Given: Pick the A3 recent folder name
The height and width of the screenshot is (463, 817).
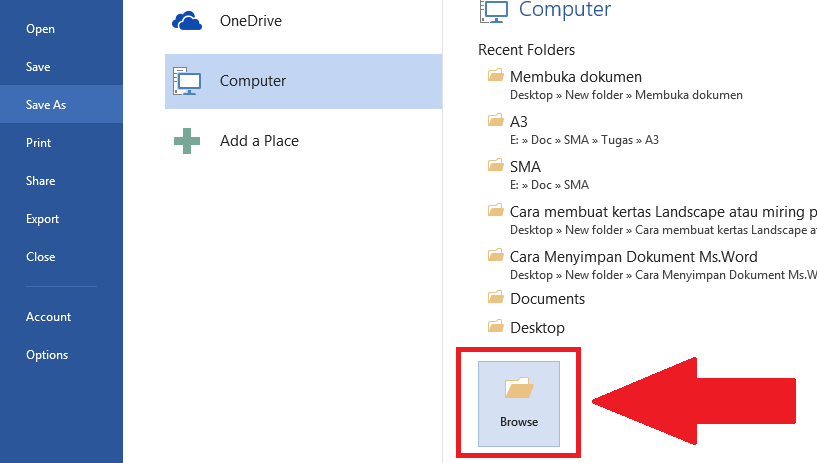Looking at the screenshot, I should 519,122.
